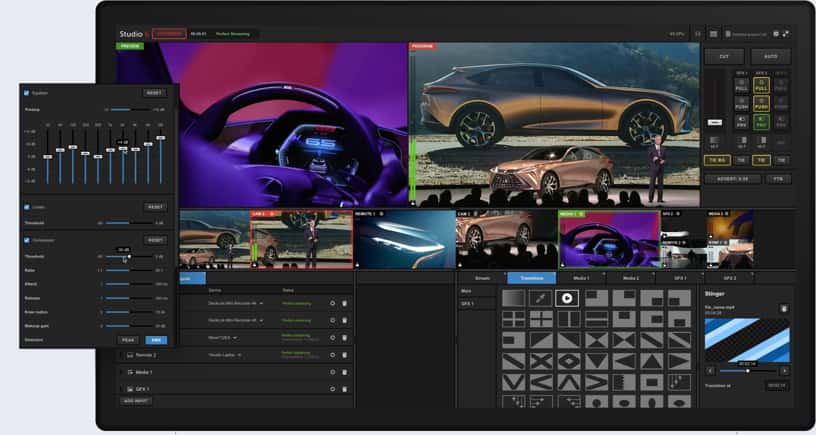Open the Media 1 tab
This screenshot has width=816, height=435.
581,278
